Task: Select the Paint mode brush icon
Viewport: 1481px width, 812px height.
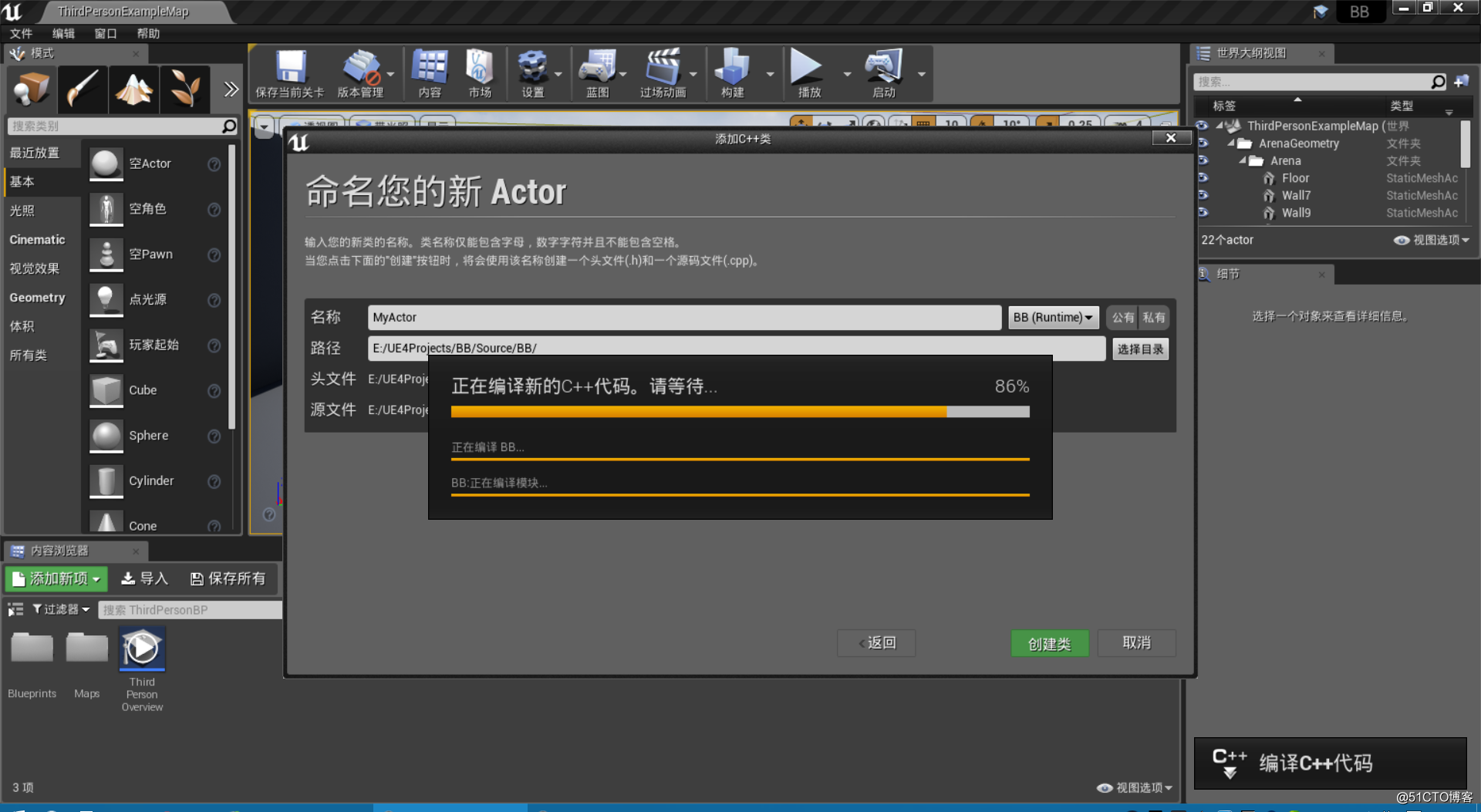Action: pos(82,89)
